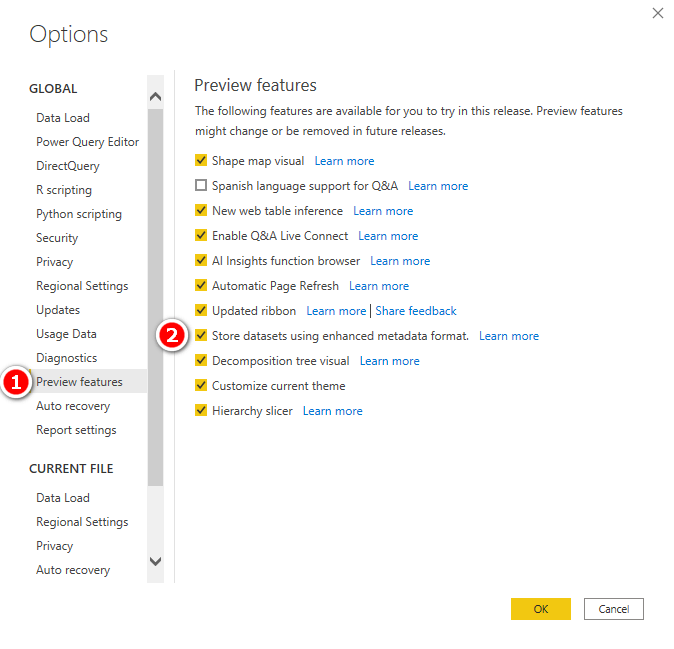Click the Cancel button

613,609
